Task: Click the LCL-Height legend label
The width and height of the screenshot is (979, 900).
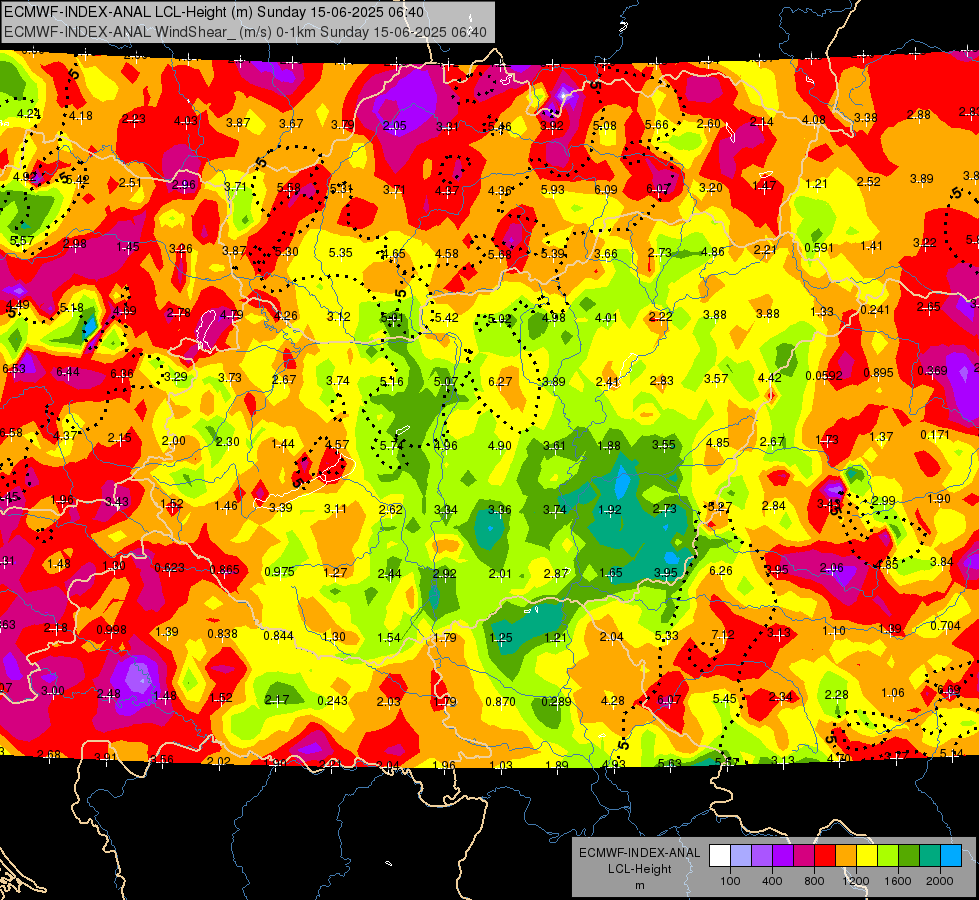Action: click(639, 869)
